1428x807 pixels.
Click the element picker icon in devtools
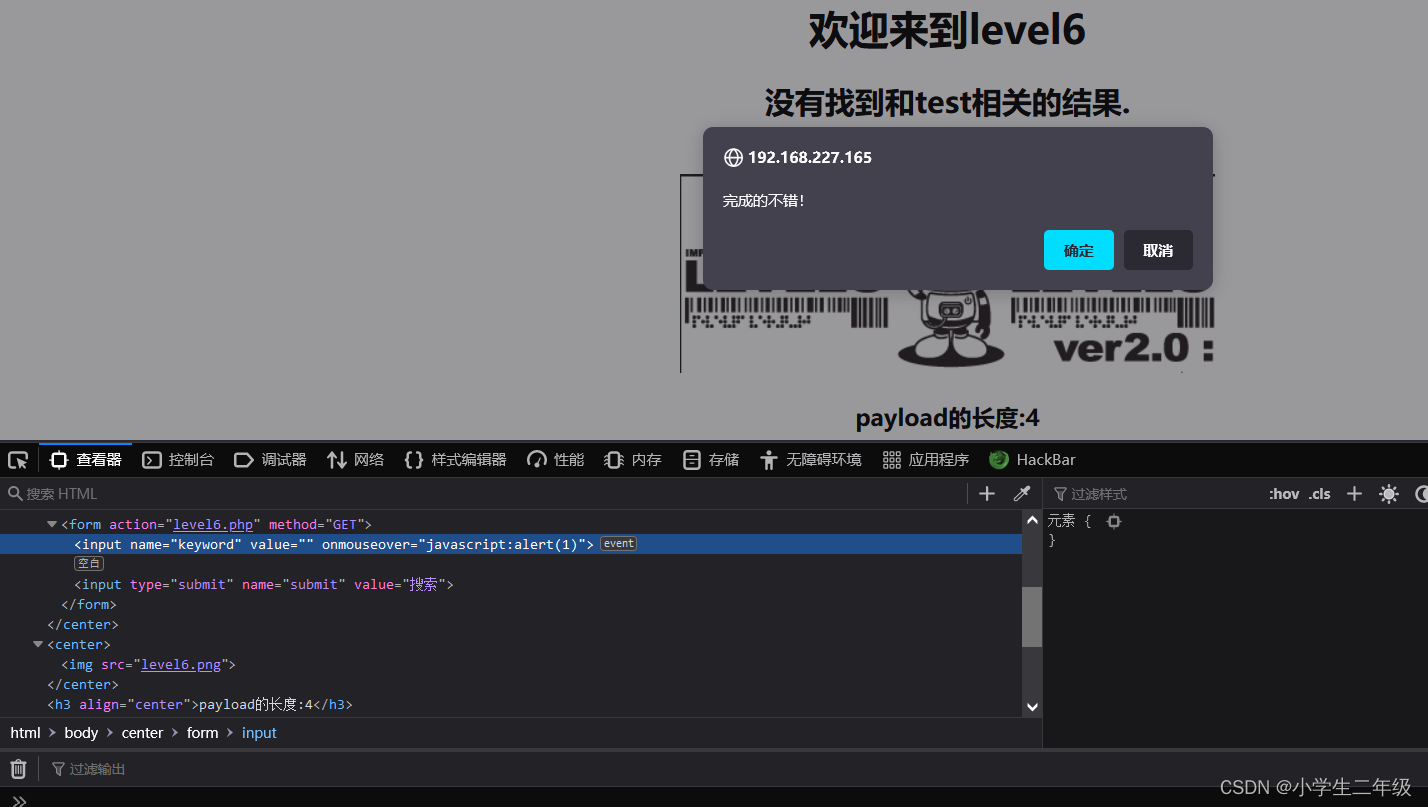click(x=18, y=460)
